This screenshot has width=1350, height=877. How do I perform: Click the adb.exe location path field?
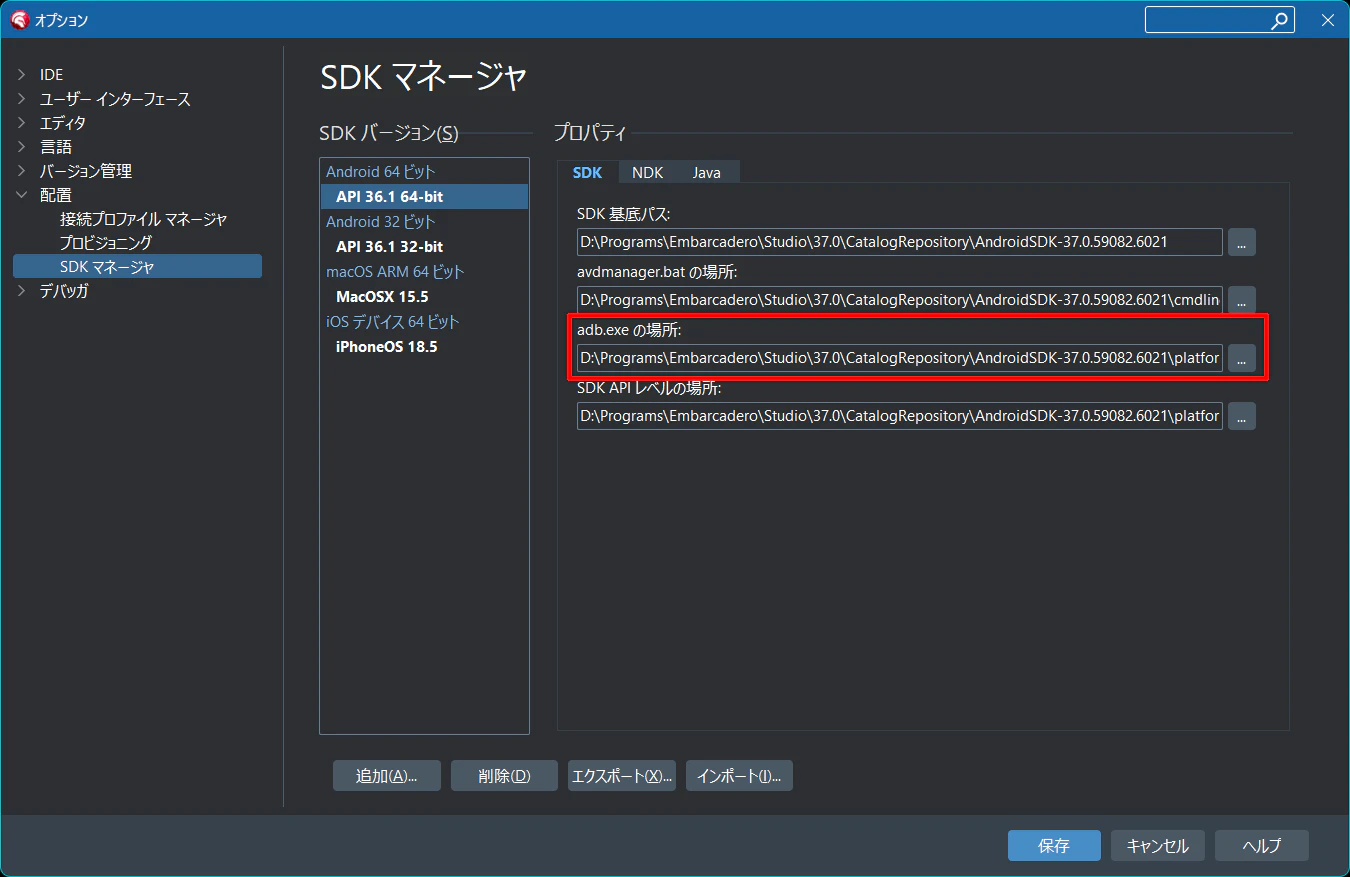click(x=900, y=358)
